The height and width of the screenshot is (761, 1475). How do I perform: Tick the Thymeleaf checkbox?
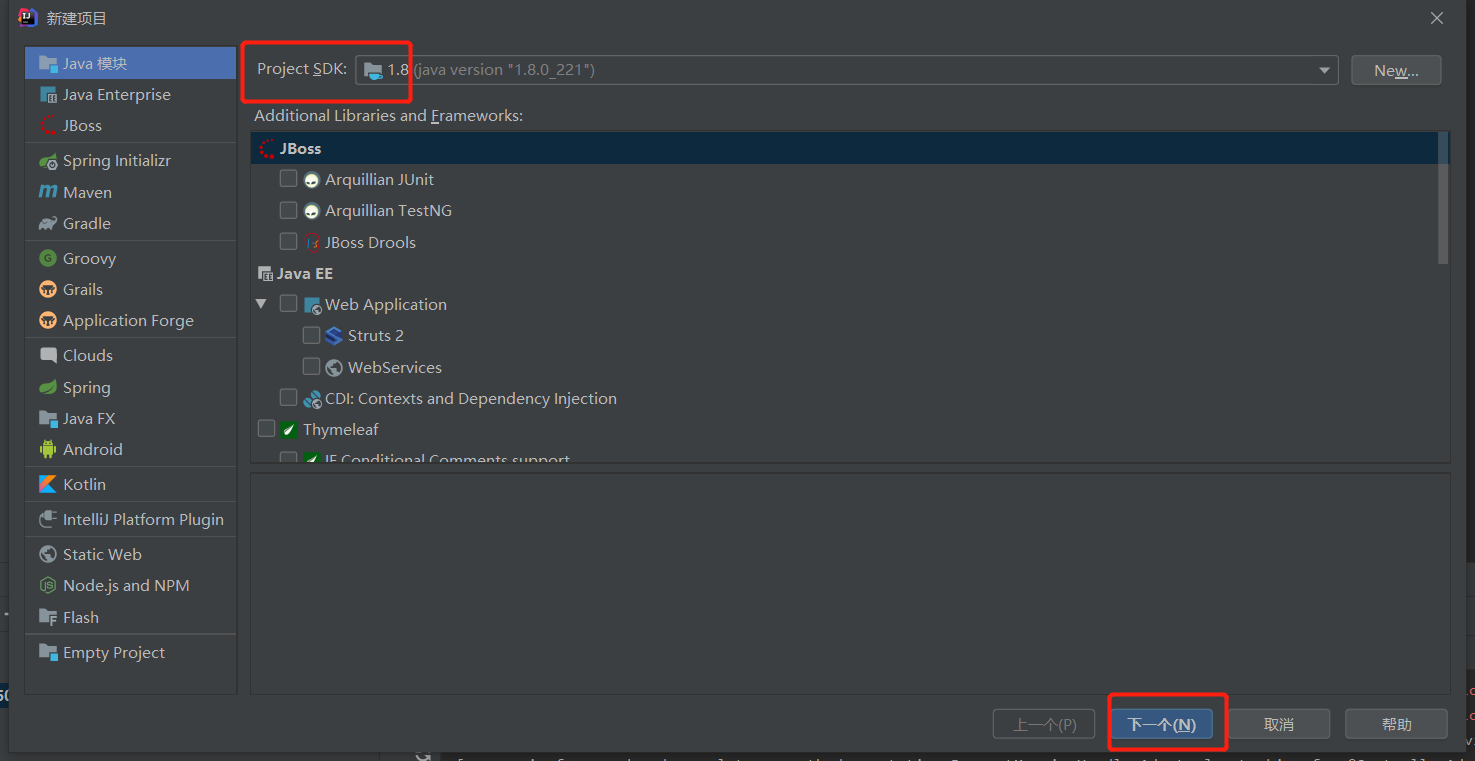coord(266,428)
